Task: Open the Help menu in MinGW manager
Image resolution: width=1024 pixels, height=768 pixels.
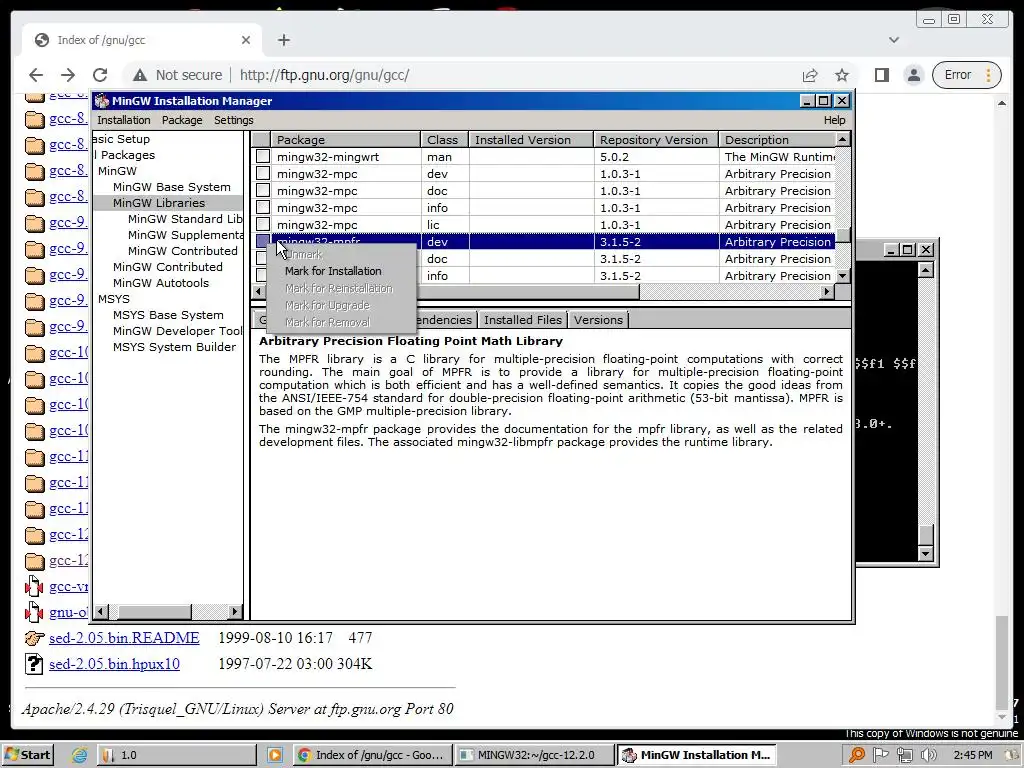Action: pos(834,120)
